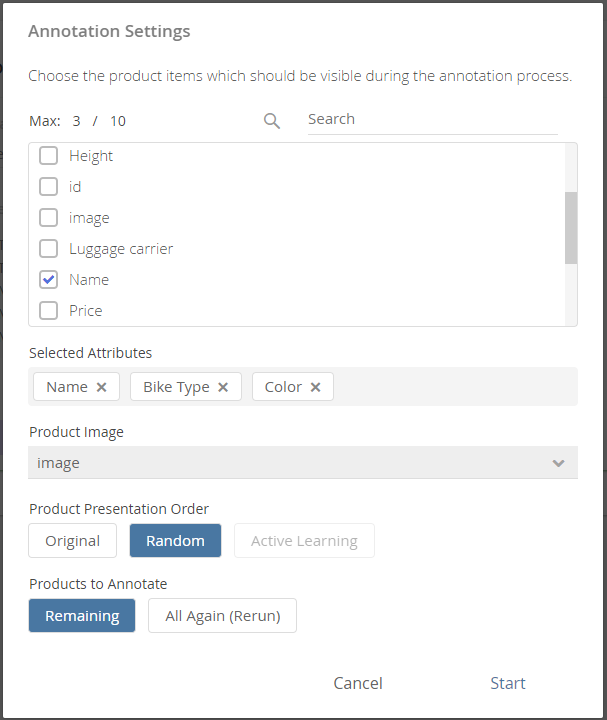The image size is (607, 720).
Task: Uncheck the Name checkbox
Action: point(48,280)
